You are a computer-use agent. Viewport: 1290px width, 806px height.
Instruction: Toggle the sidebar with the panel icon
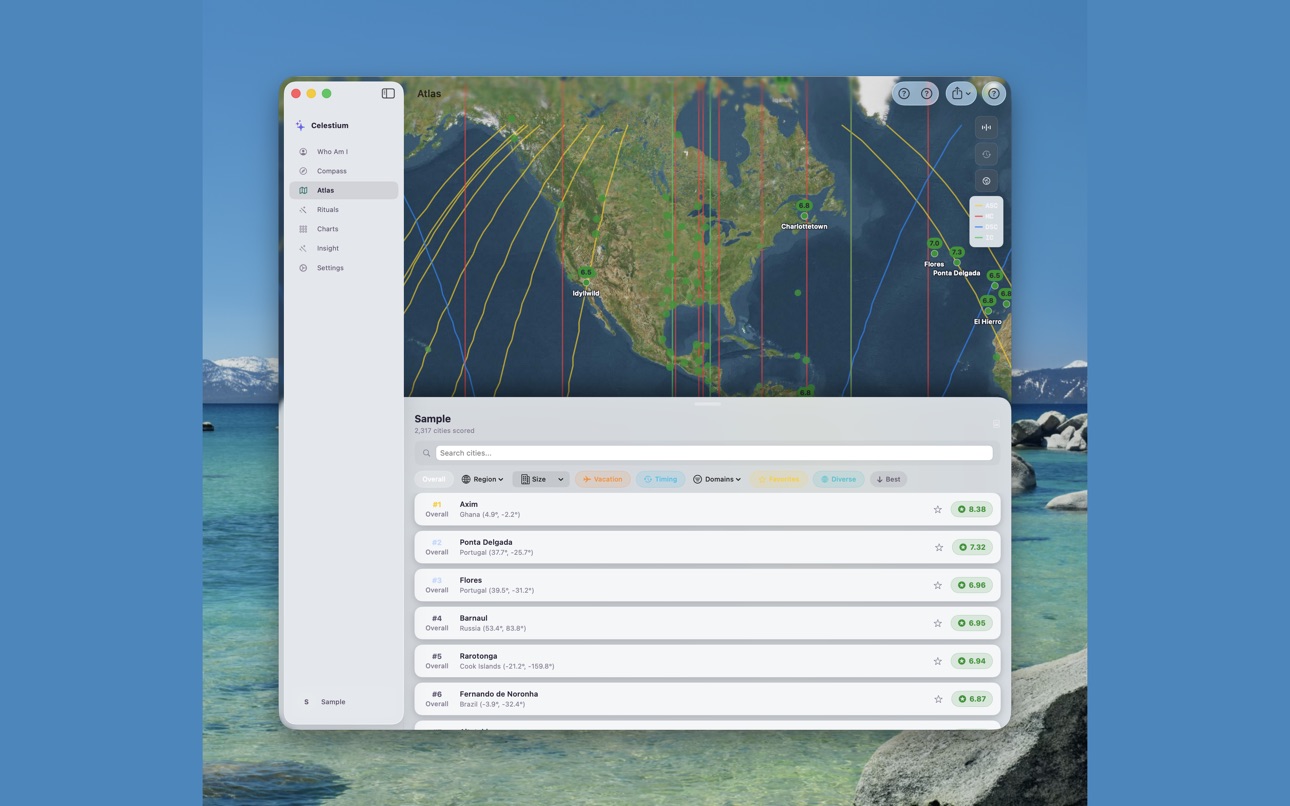(x=388, y=94)
